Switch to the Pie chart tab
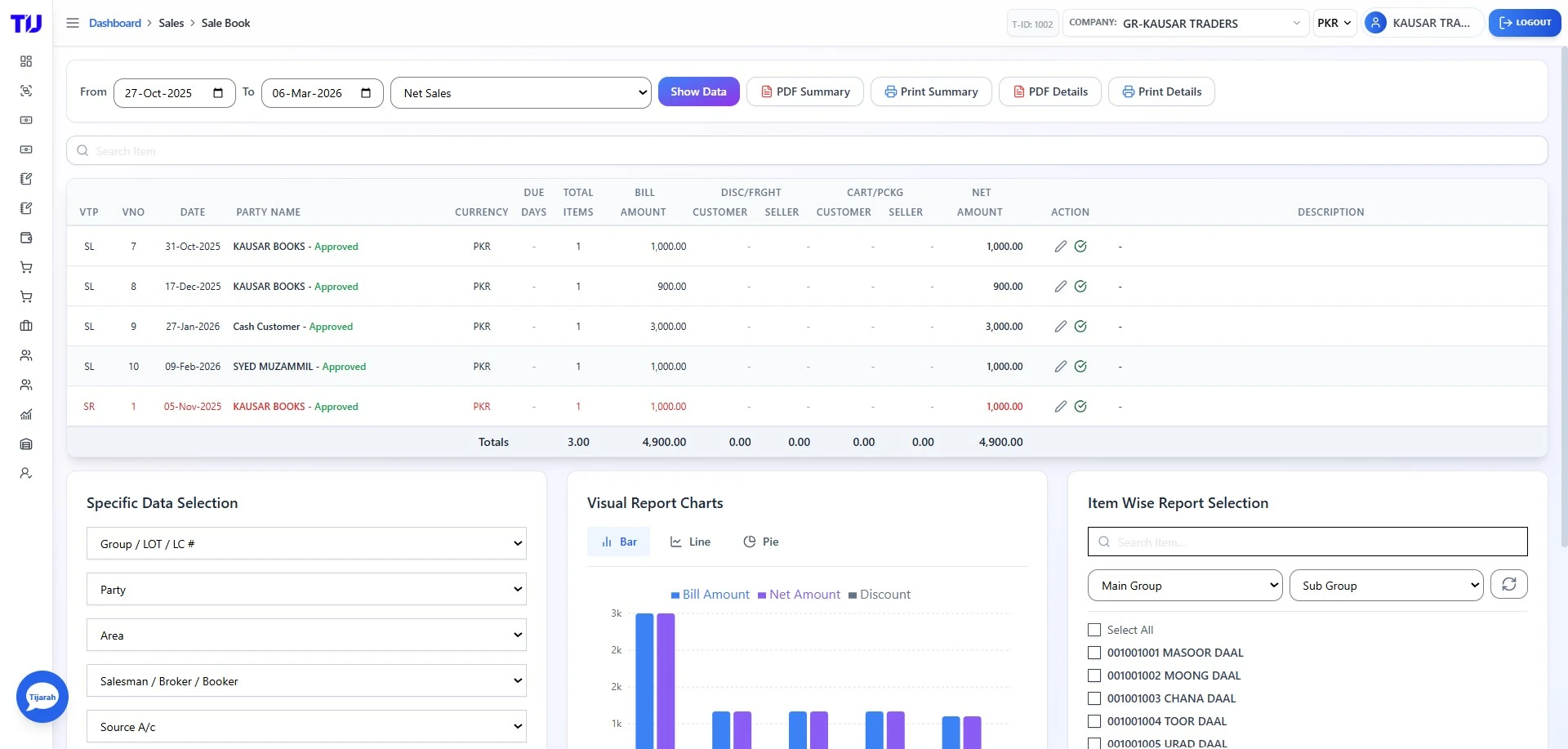 pyautogui.click(x=760, y=542)
